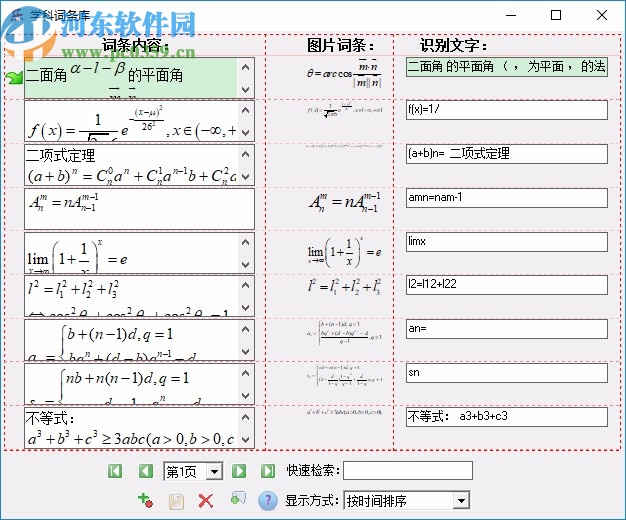Minimize the 学科词条库 window
The image size is (626, 520).
(x=511, y=15)
